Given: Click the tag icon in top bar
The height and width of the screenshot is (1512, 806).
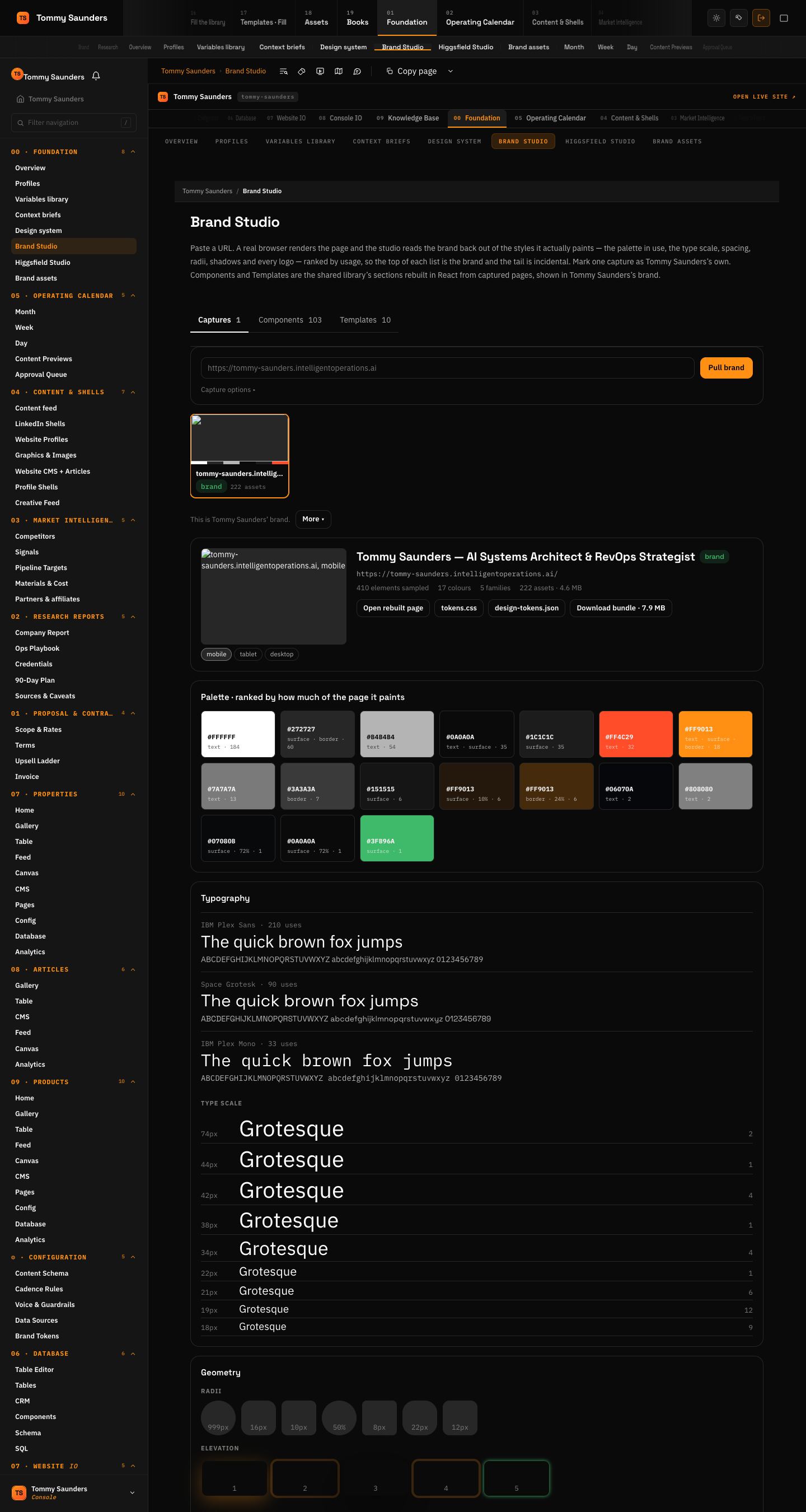Looking at the screenshot, I should coord(738,18).
